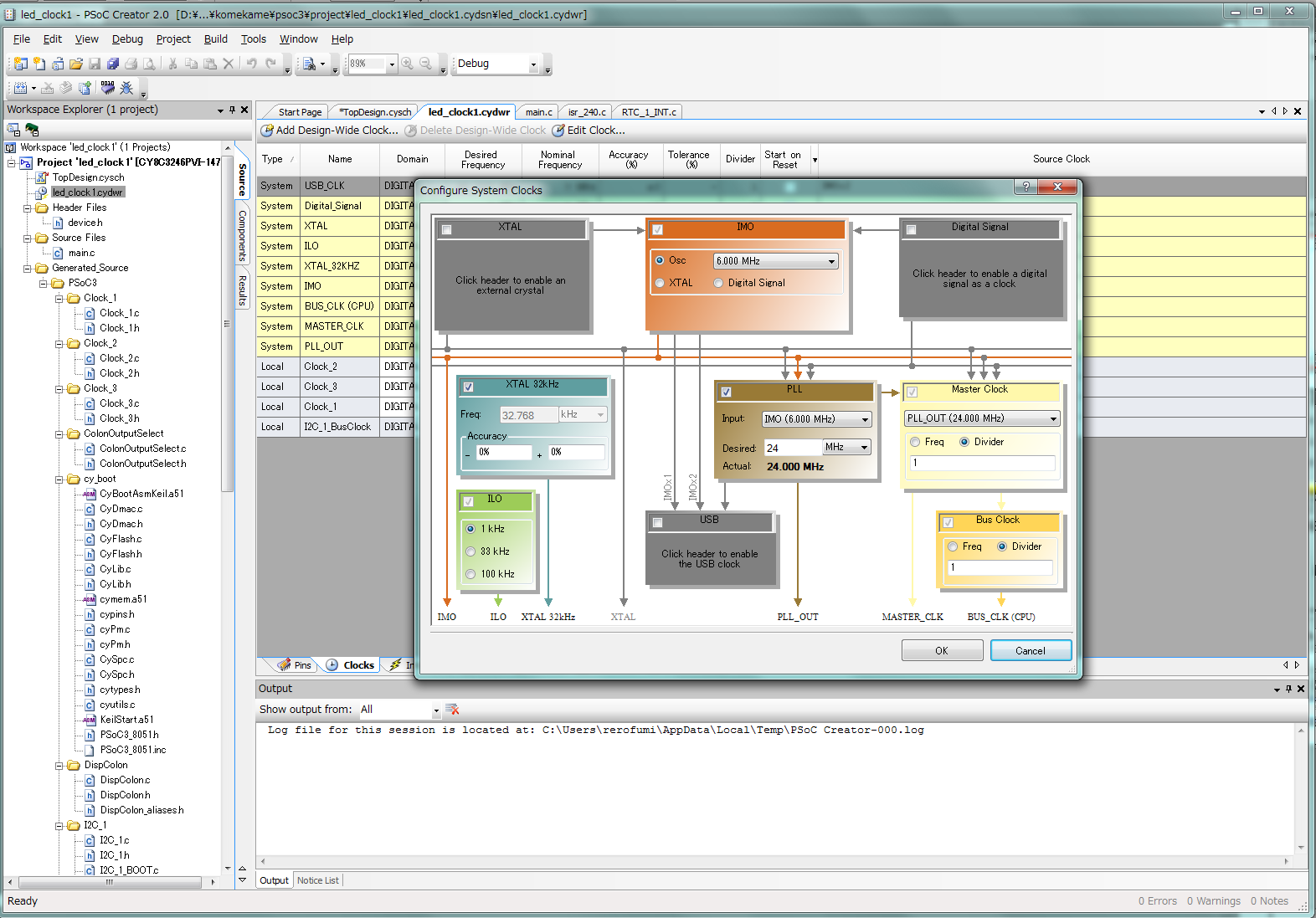Image resolution: width=1316 pixels, height=918 pixels.
Task: Switch to the main.c tab
Action: [x=538, y=112]
